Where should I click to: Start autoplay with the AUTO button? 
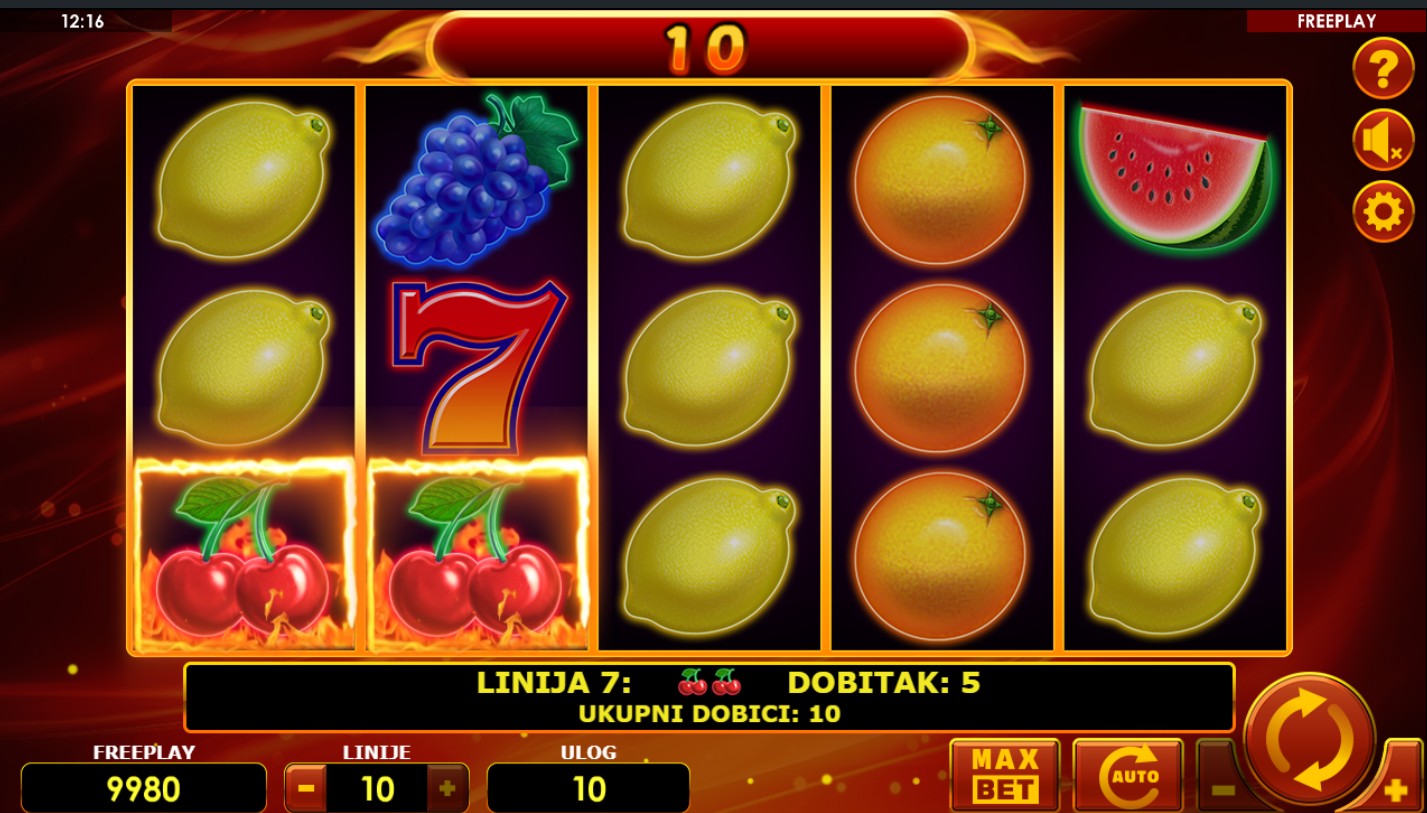tap(1128, 775)
